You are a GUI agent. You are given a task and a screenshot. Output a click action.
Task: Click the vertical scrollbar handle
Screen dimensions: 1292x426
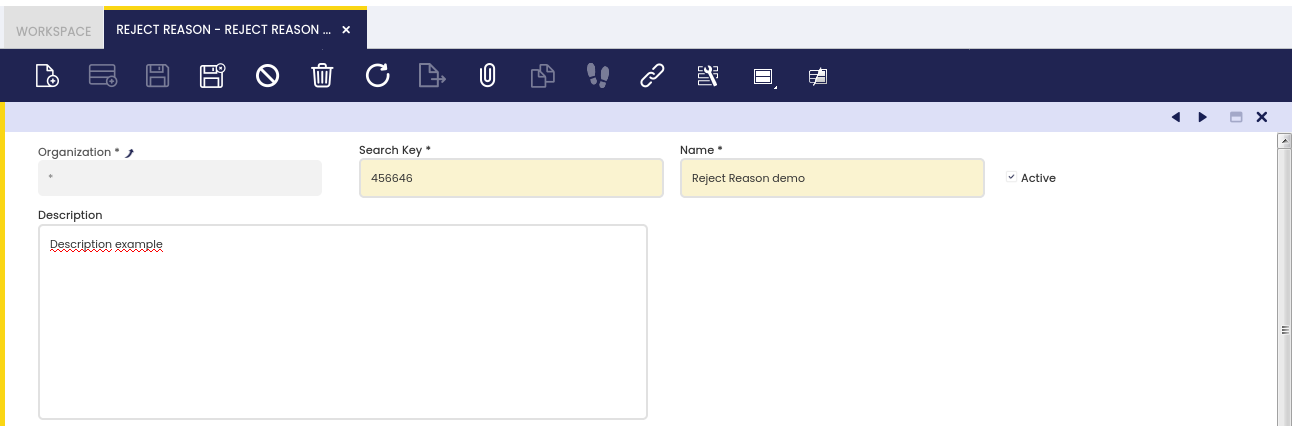1284,329
